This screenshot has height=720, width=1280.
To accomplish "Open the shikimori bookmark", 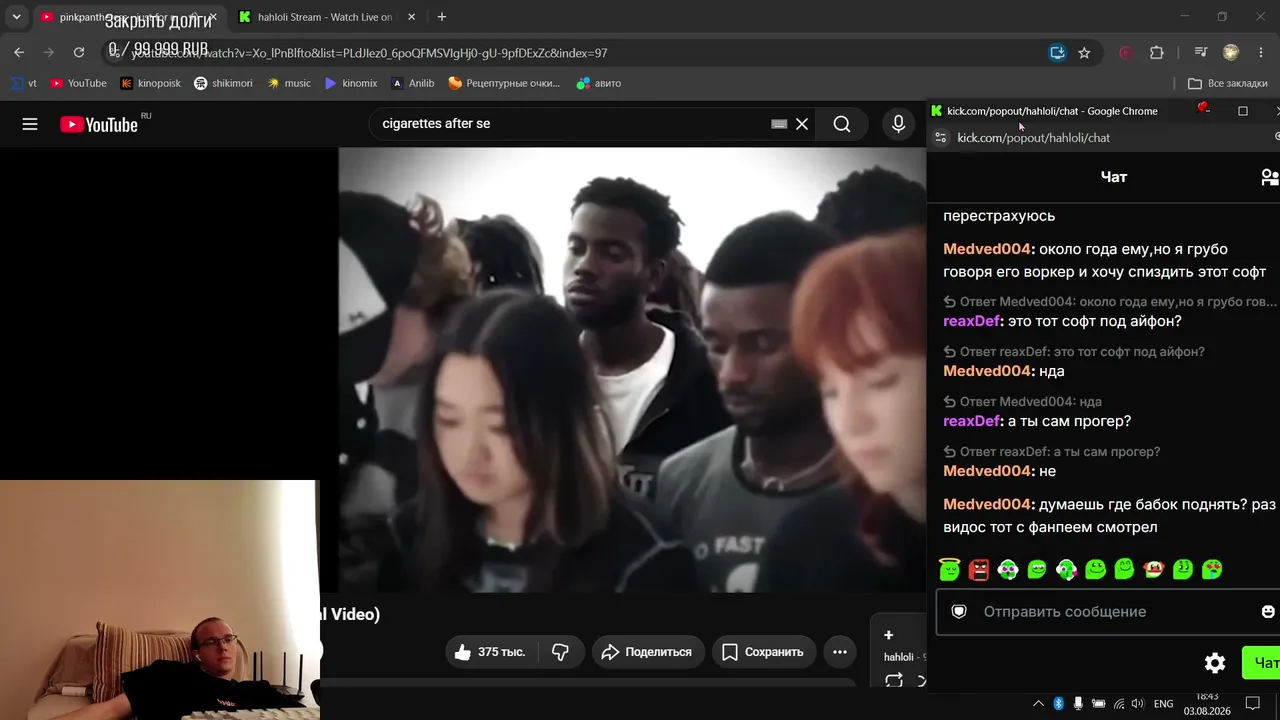I will click(223, 83).
